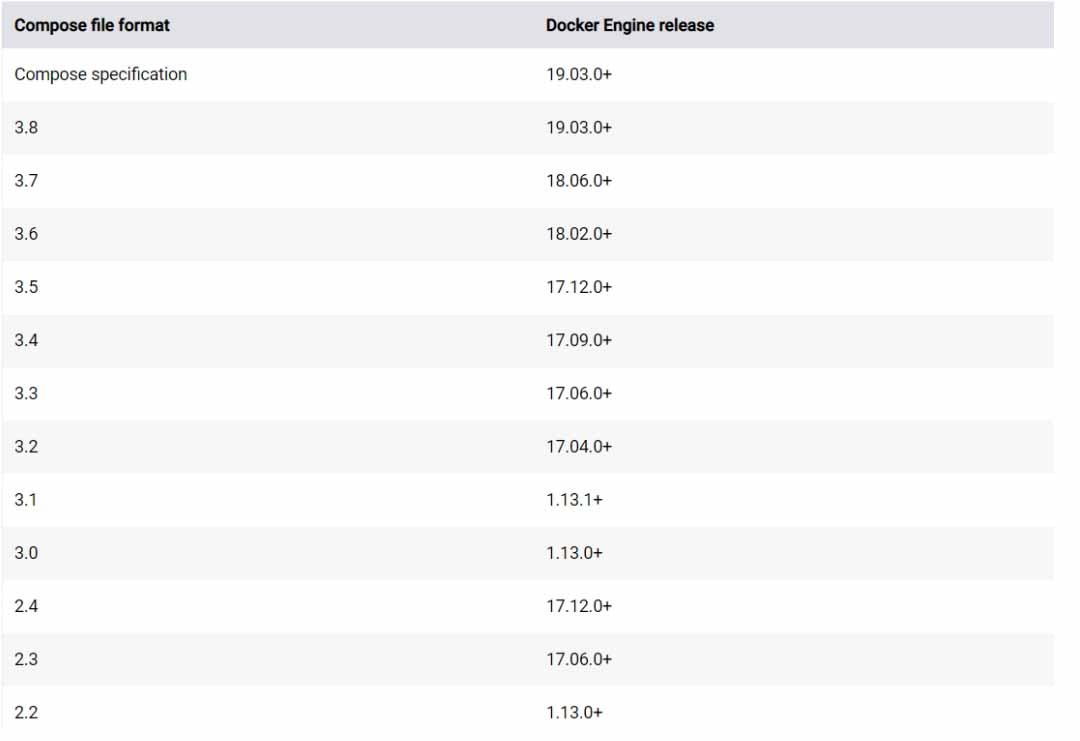Click the 1.13.1+ engine release value
The image size is (1080, 741).
574,500
